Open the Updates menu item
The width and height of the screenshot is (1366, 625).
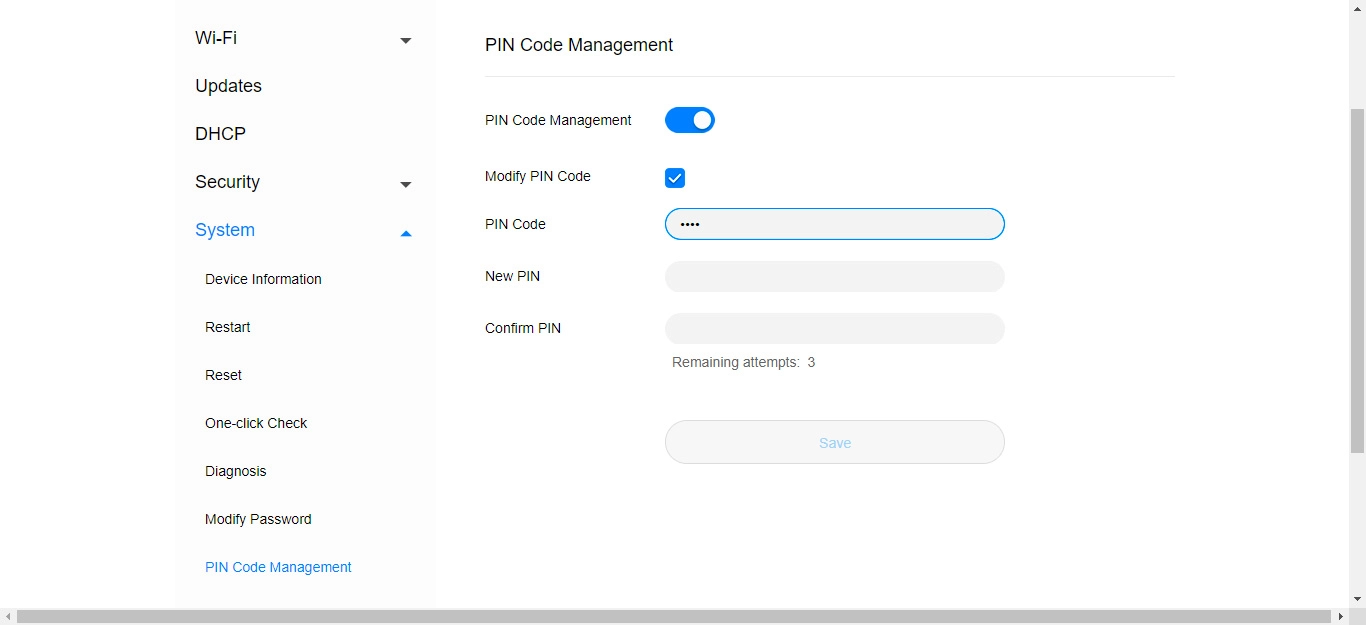(x=228, y=86)
